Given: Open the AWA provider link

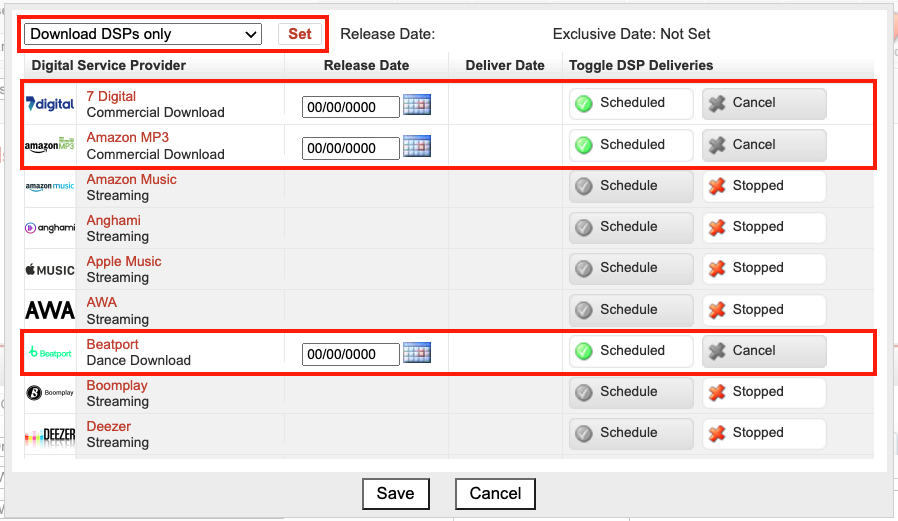Looking at the screenshot, I should (x=101, y=302).
